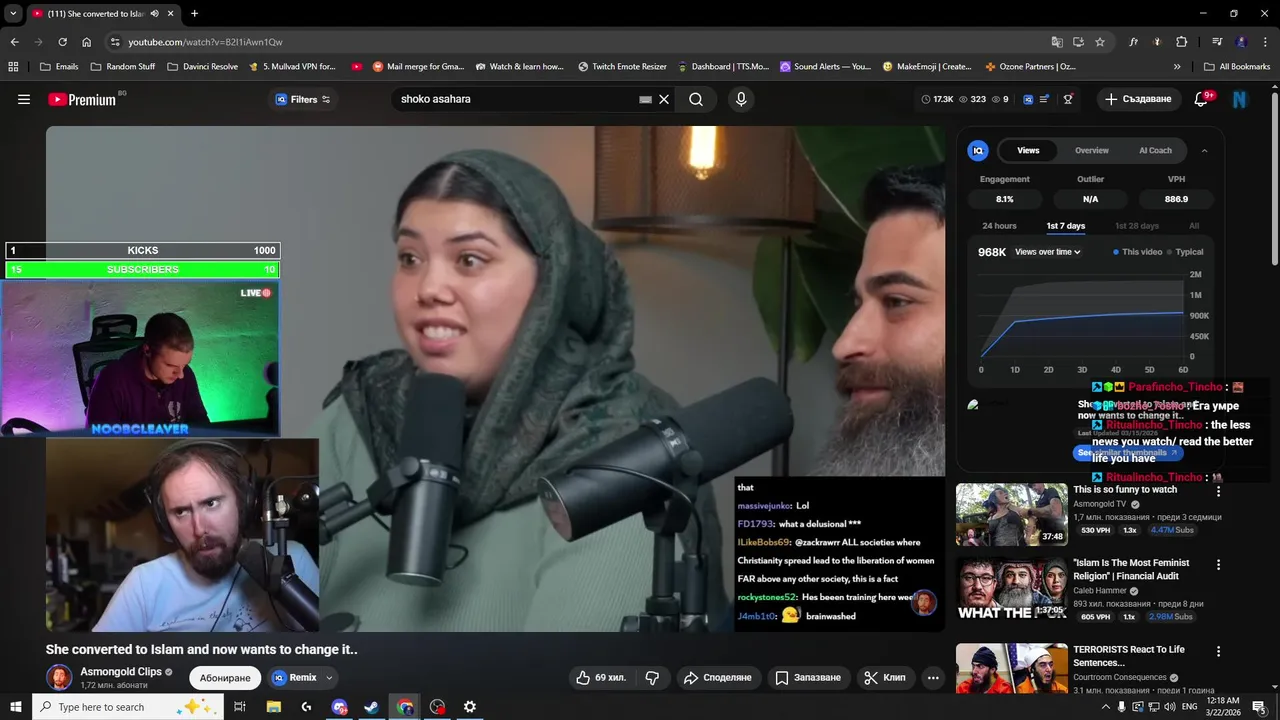Open Windows Start menu

point(16,707)
